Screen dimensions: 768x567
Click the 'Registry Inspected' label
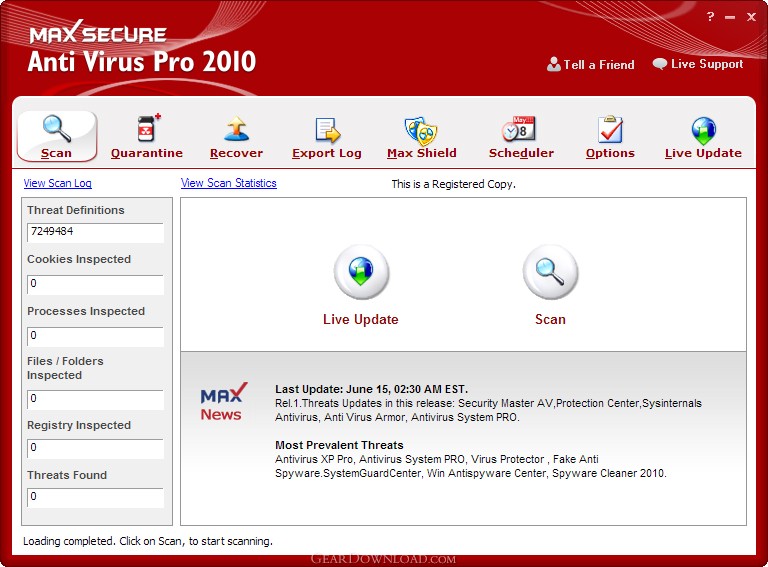[79, 425]
